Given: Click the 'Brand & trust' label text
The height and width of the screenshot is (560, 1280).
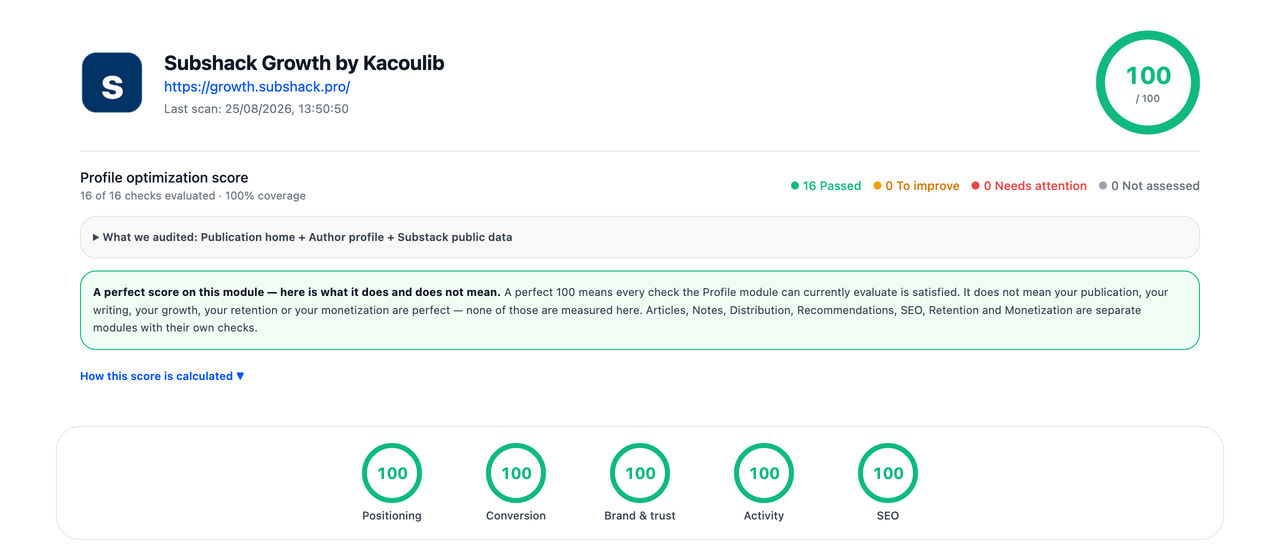Looking at the screenshot, I should click(x=640, y=516).
